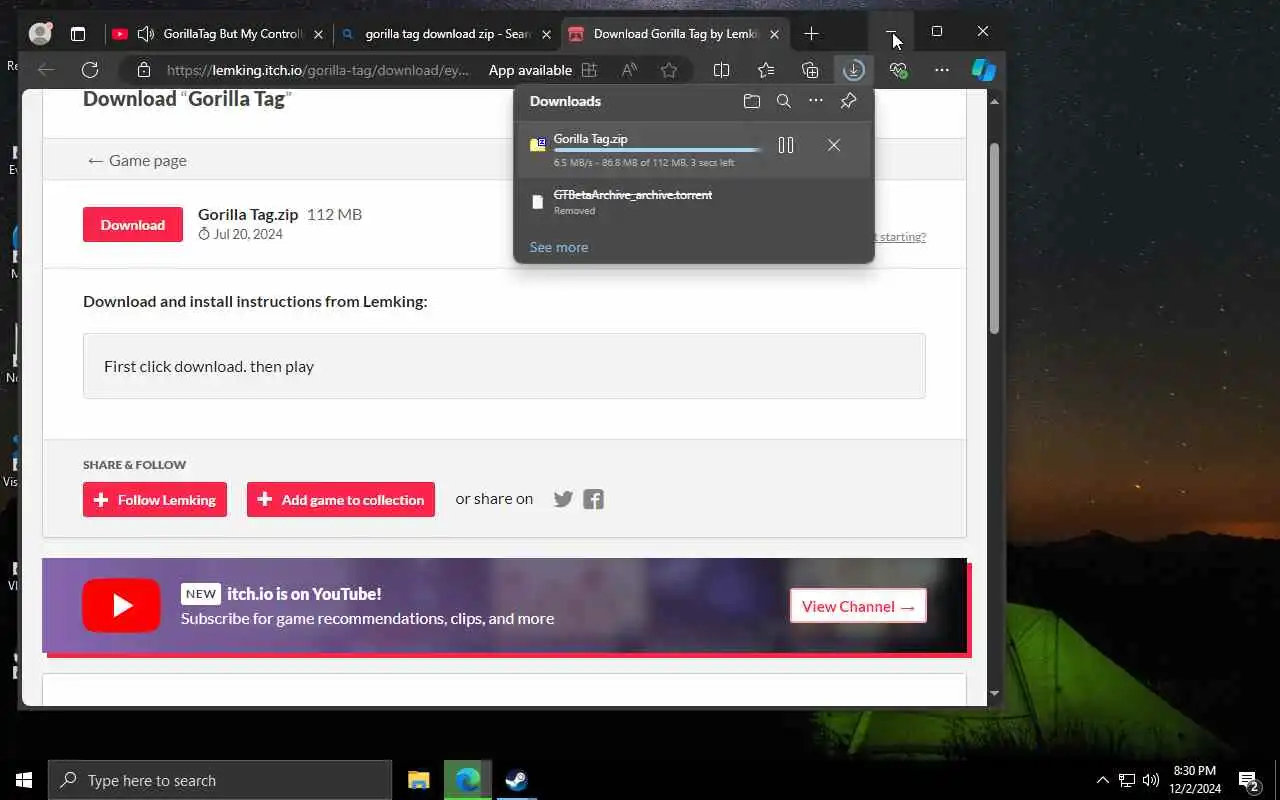Pause the Gorilla Tag.zip download
1280x800 pixels.
coord(786,145)
